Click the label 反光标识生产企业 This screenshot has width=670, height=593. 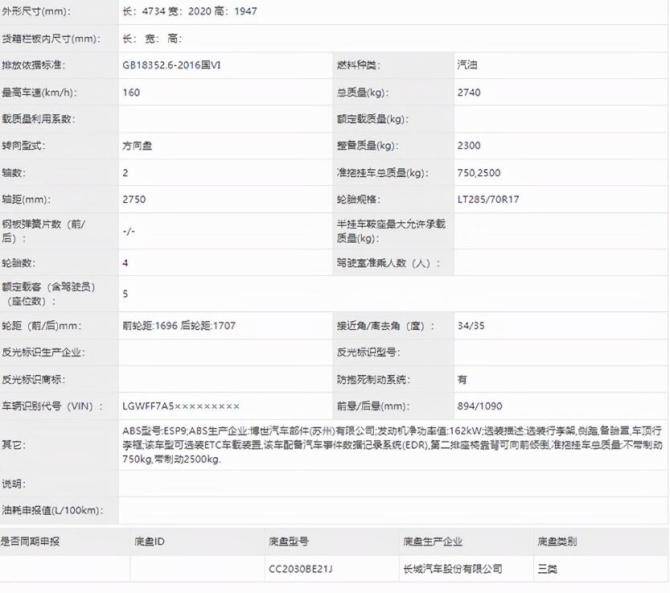tap(44, 352)
